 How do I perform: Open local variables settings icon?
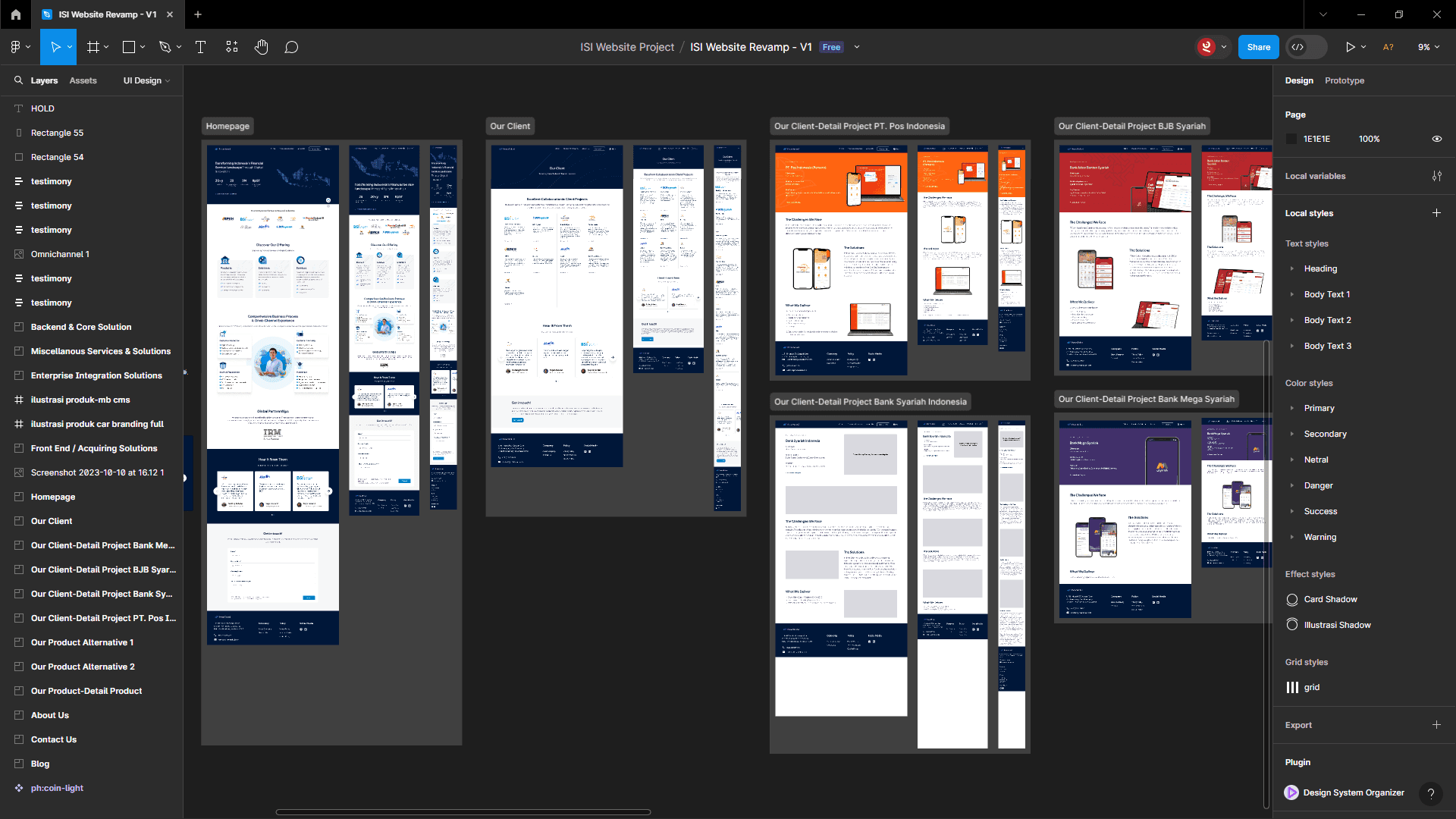point(1436,176)
